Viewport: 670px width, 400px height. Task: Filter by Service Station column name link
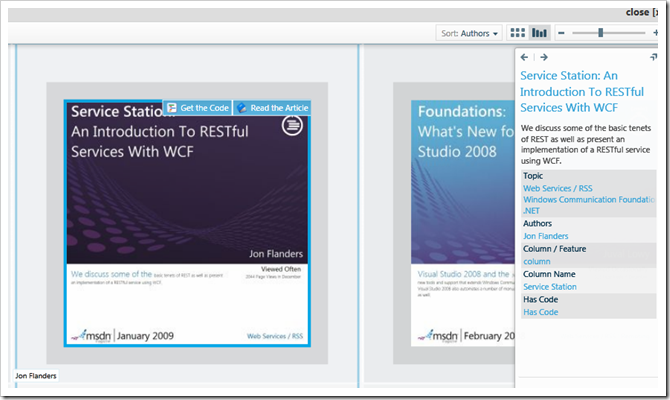(550, 287)
